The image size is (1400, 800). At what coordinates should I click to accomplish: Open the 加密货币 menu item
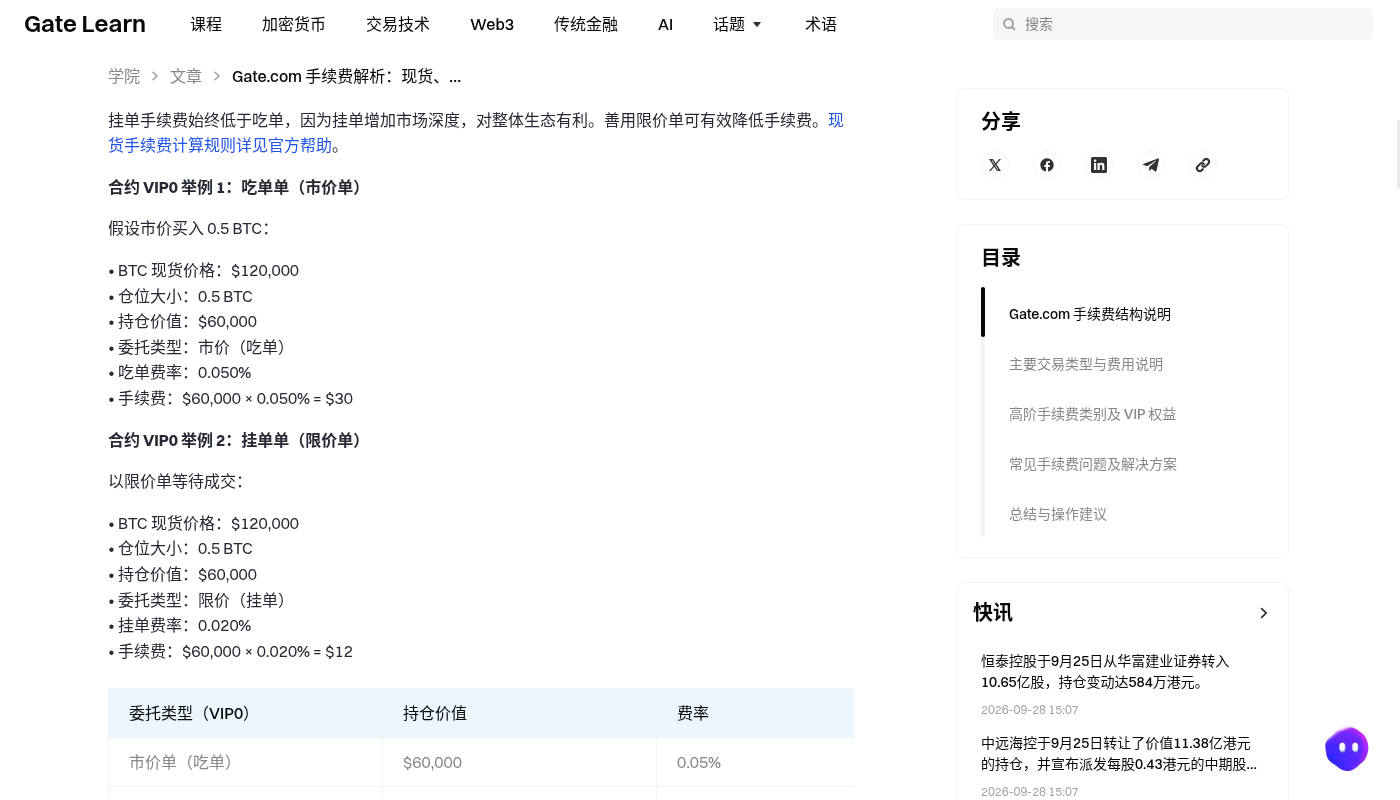pos(294,24)
